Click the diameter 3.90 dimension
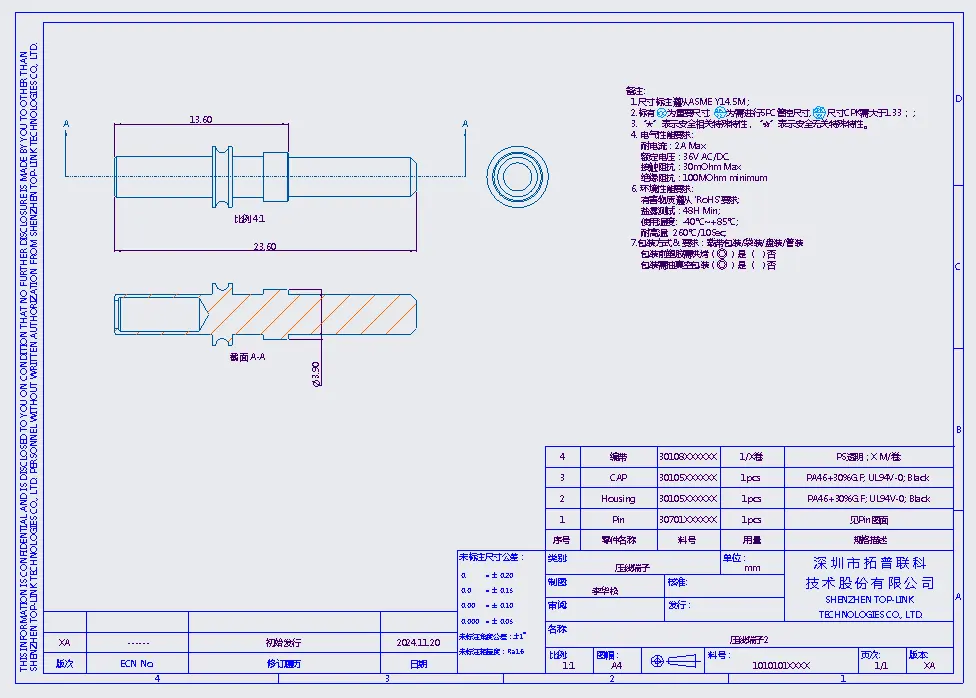Screen dimensions: 976x698 point(316,373)
